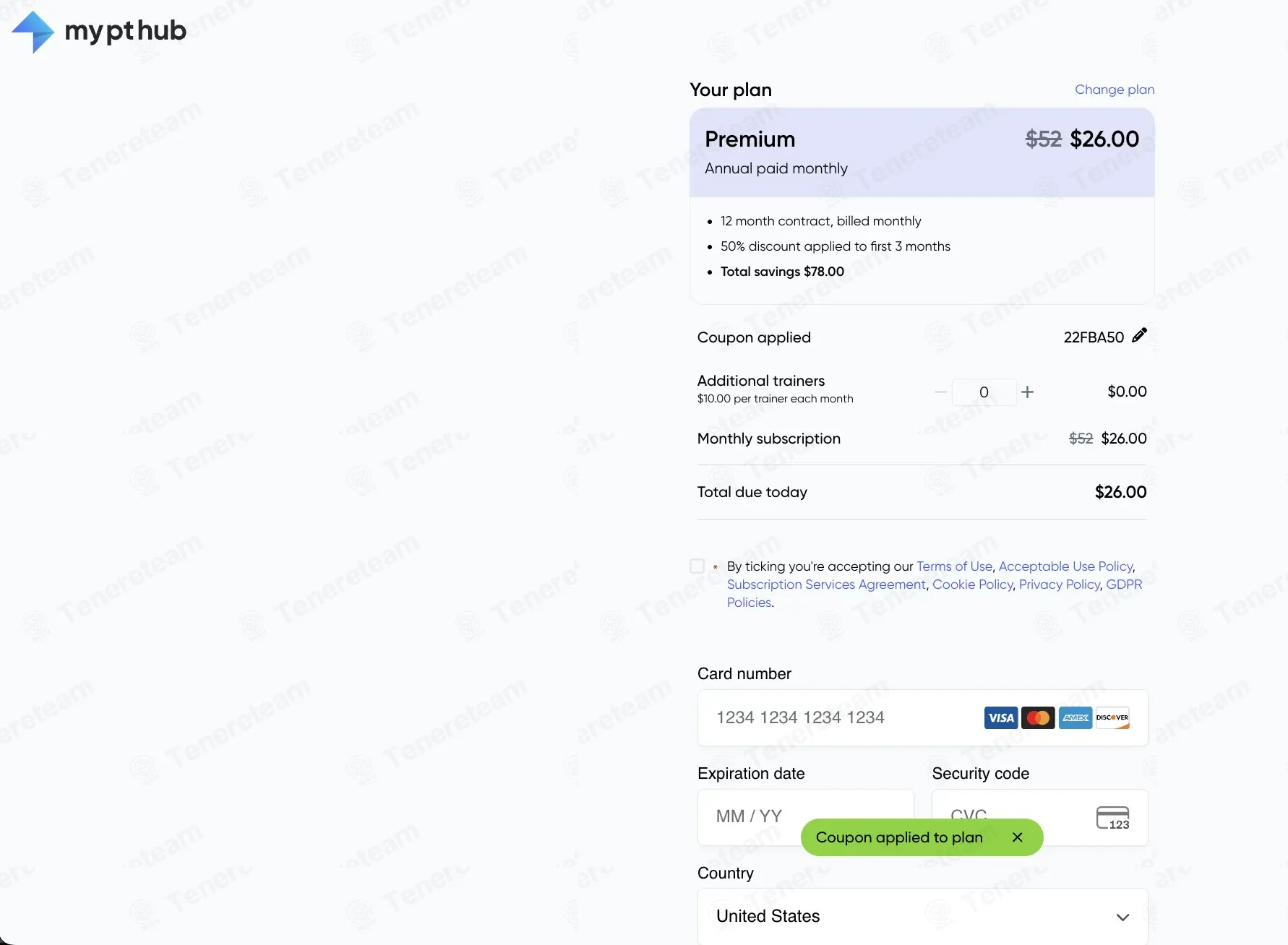Focus the Card number field
Screen dimensions: 1288x945
[x=922, y=717]
